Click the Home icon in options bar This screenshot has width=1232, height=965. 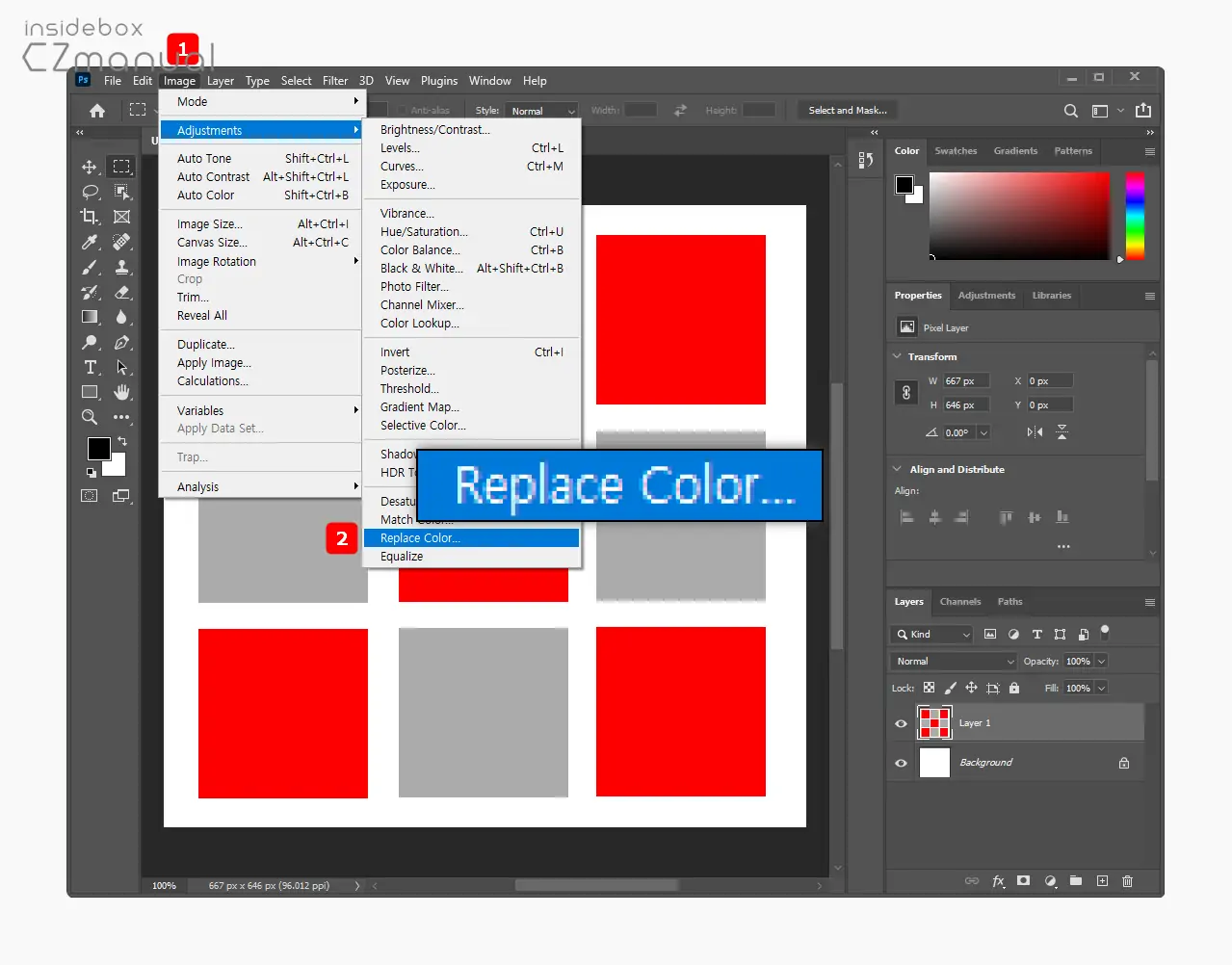[x=97, y=110]
